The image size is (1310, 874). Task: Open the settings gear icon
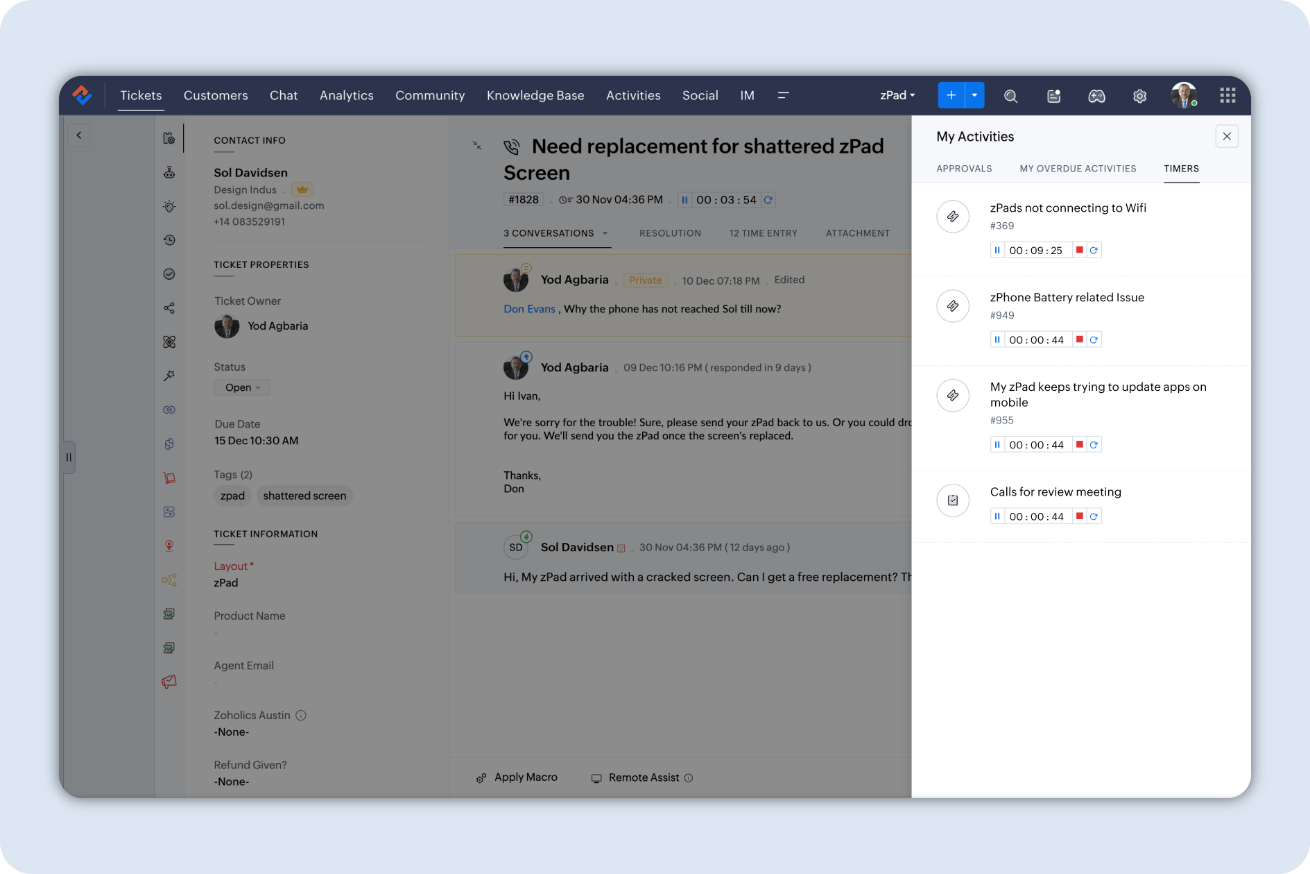[1139, 96]
